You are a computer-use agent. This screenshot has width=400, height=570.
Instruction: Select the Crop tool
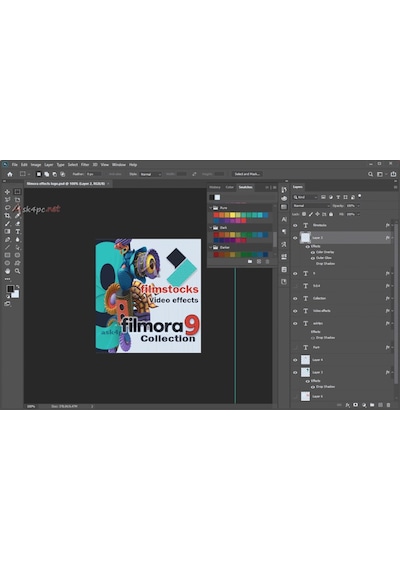click(x=7, y=216)
